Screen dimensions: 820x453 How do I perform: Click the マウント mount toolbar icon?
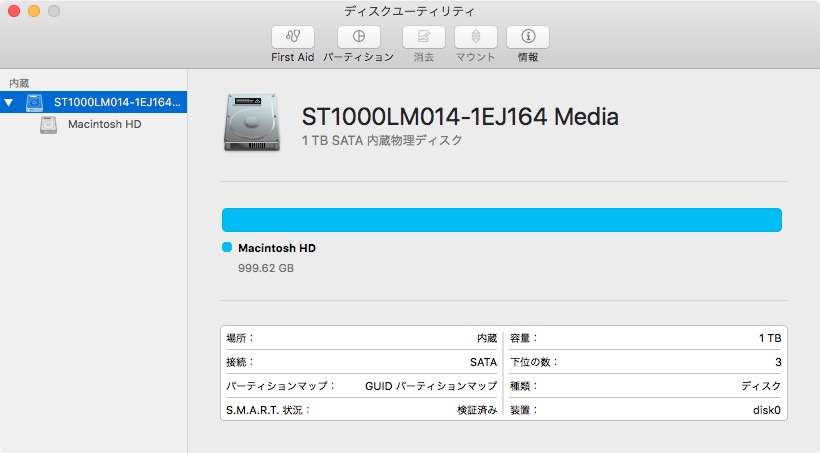475,37
